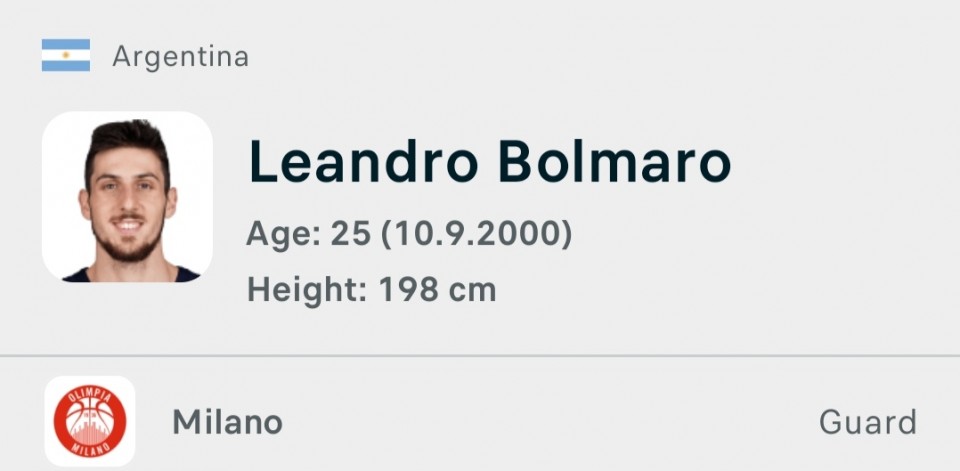
Task: Click the Age label text
Action: (x=283, y=235)
